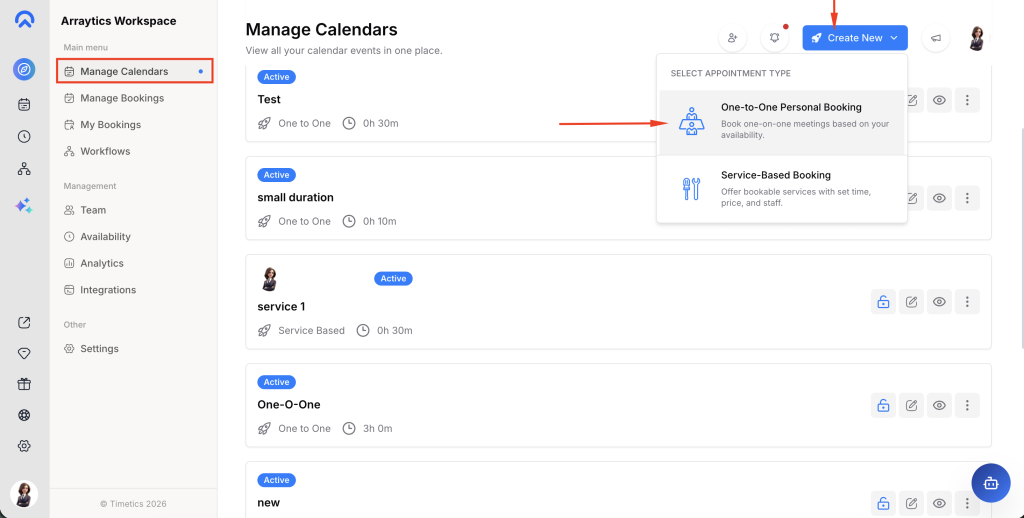
Task: Open three-dot menu for service 1 calendar
Action: (966, 301)
